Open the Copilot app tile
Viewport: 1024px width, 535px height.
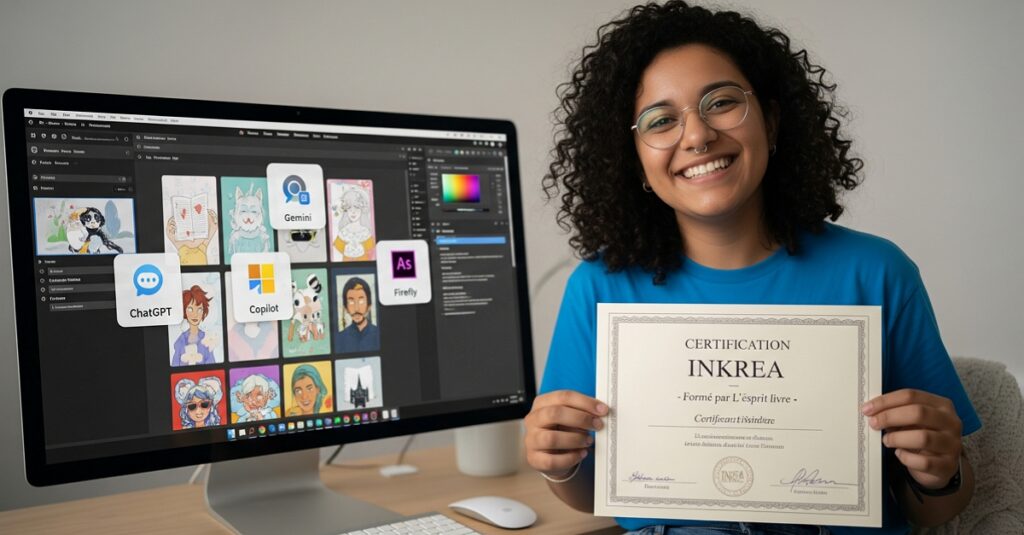point(262,287)
